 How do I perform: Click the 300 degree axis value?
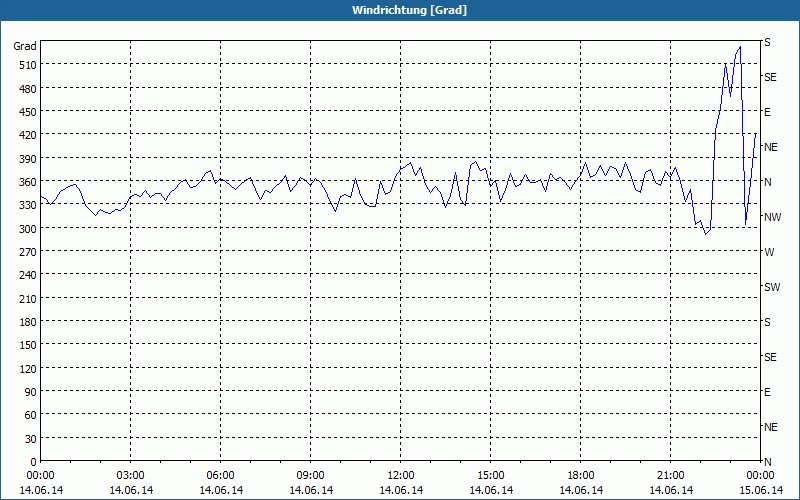point(28,229)
